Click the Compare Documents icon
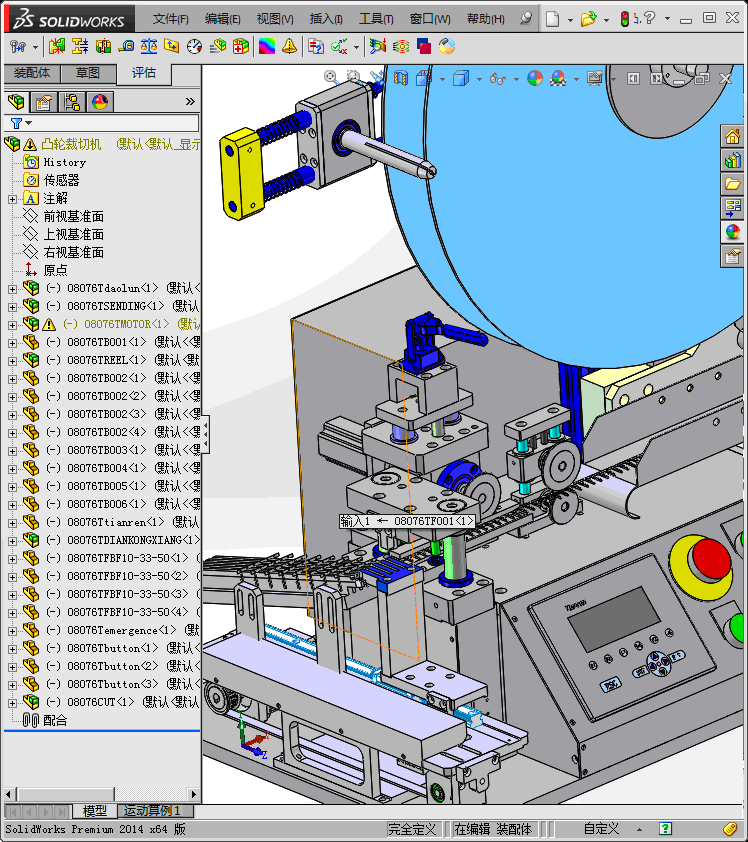Image resolution: width=748 pixels, height=842 pixels. pyautogui.click(x=316, y=47)
